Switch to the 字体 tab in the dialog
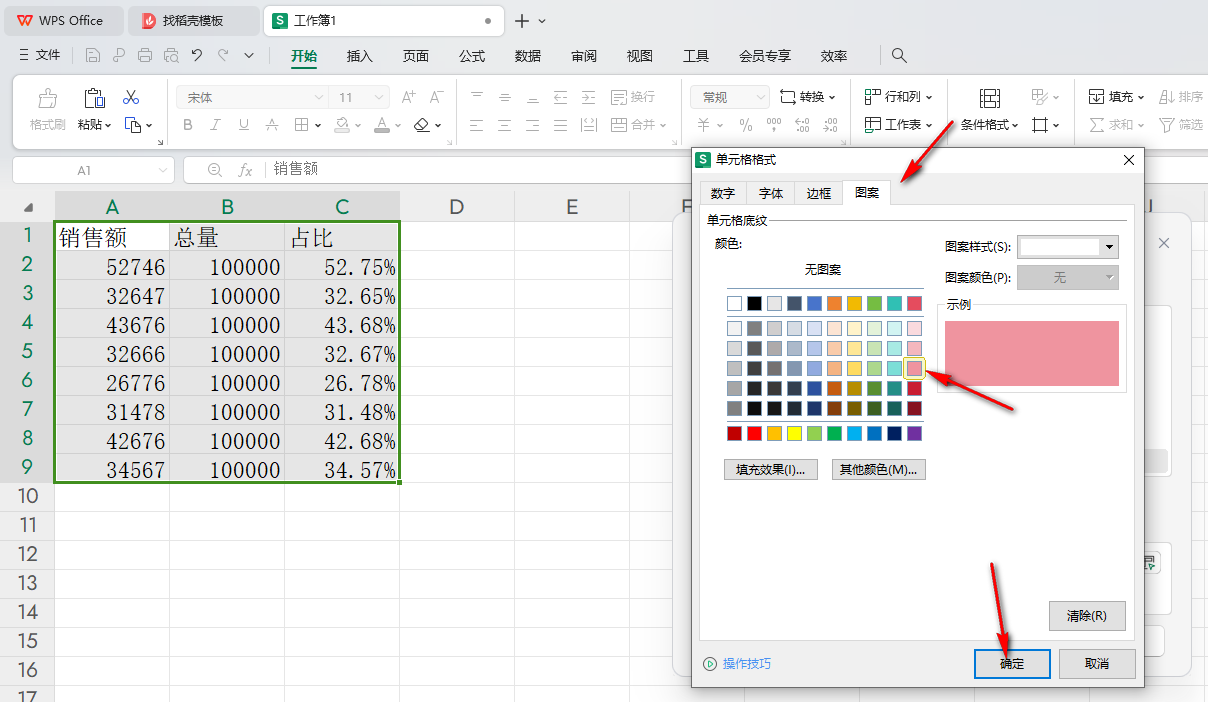1208x702 pixels. click(x=771, y=194)
